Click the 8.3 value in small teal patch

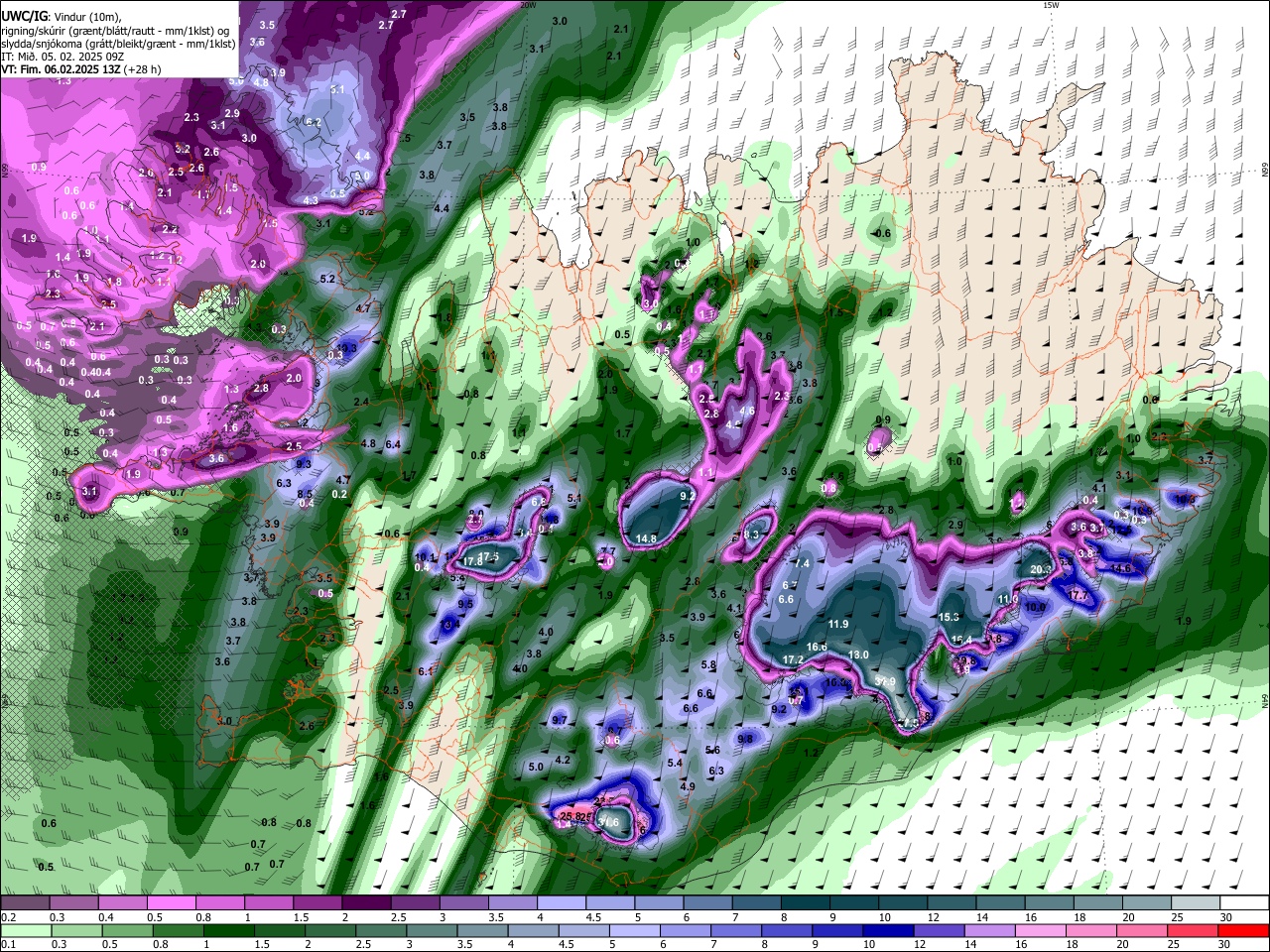point(751,535)
